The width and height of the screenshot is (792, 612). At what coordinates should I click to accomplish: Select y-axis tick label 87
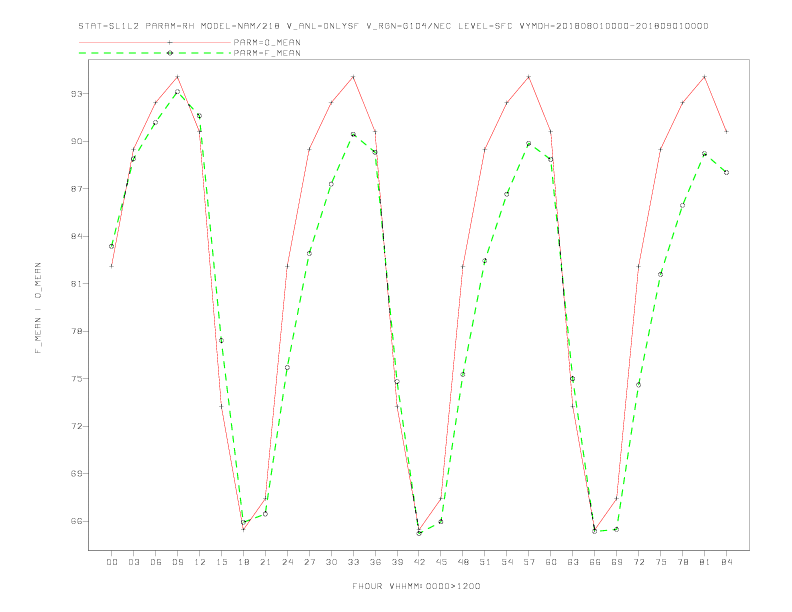pos(77,189)
